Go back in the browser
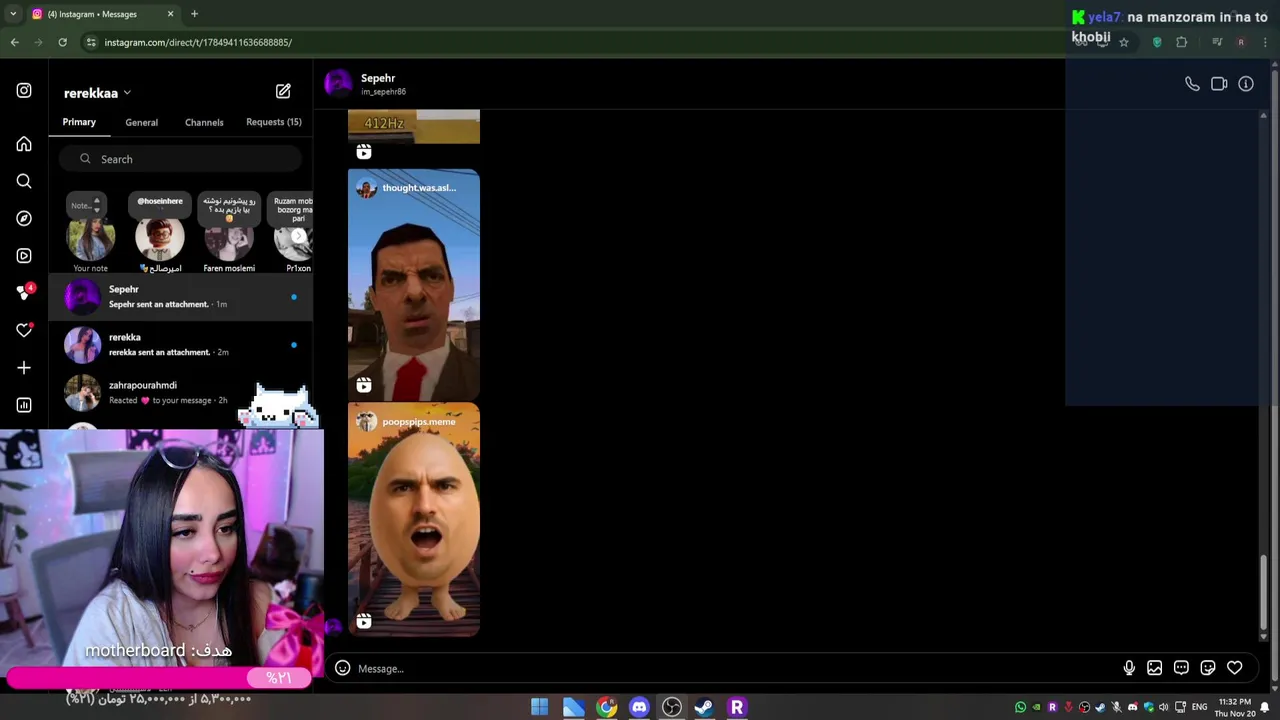The image size is (1280, 720). click(14, 42)
